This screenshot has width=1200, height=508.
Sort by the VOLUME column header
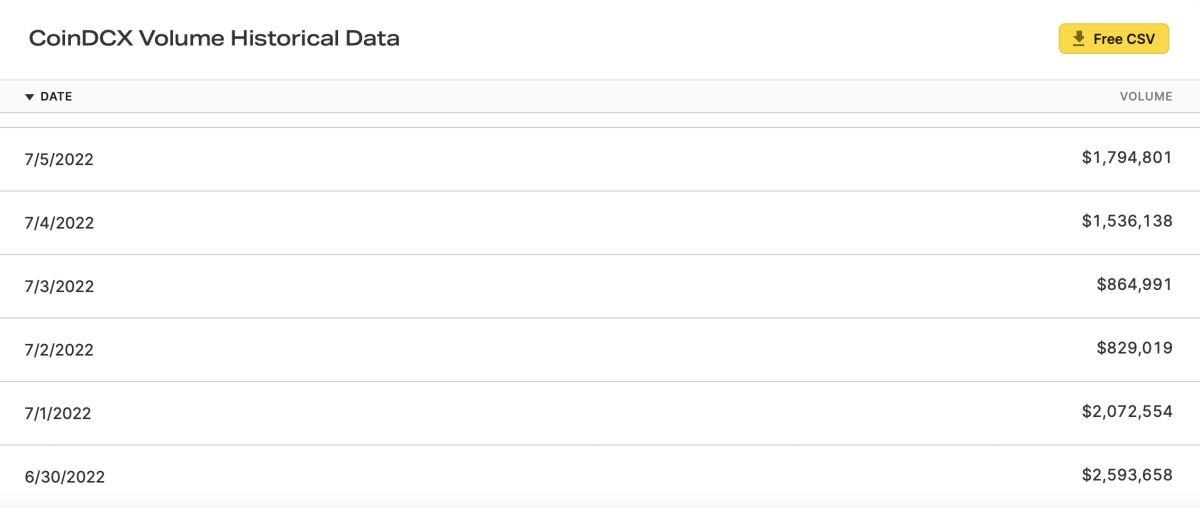(1146, 97)
